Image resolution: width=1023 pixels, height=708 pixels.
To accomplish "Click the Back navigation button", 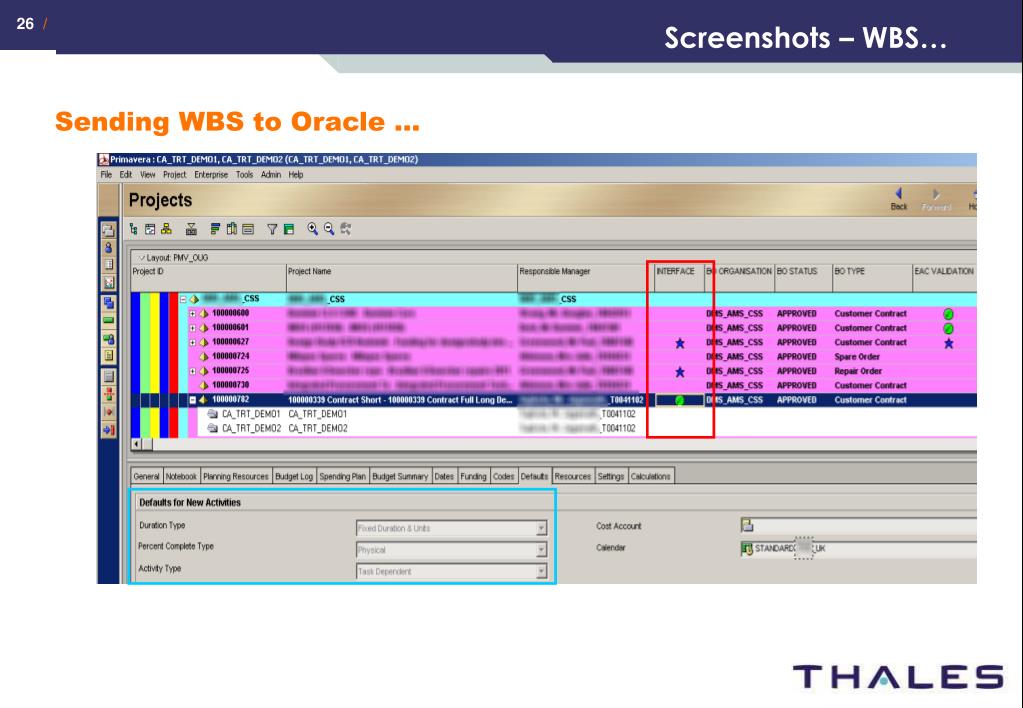I will coord(899,199).
